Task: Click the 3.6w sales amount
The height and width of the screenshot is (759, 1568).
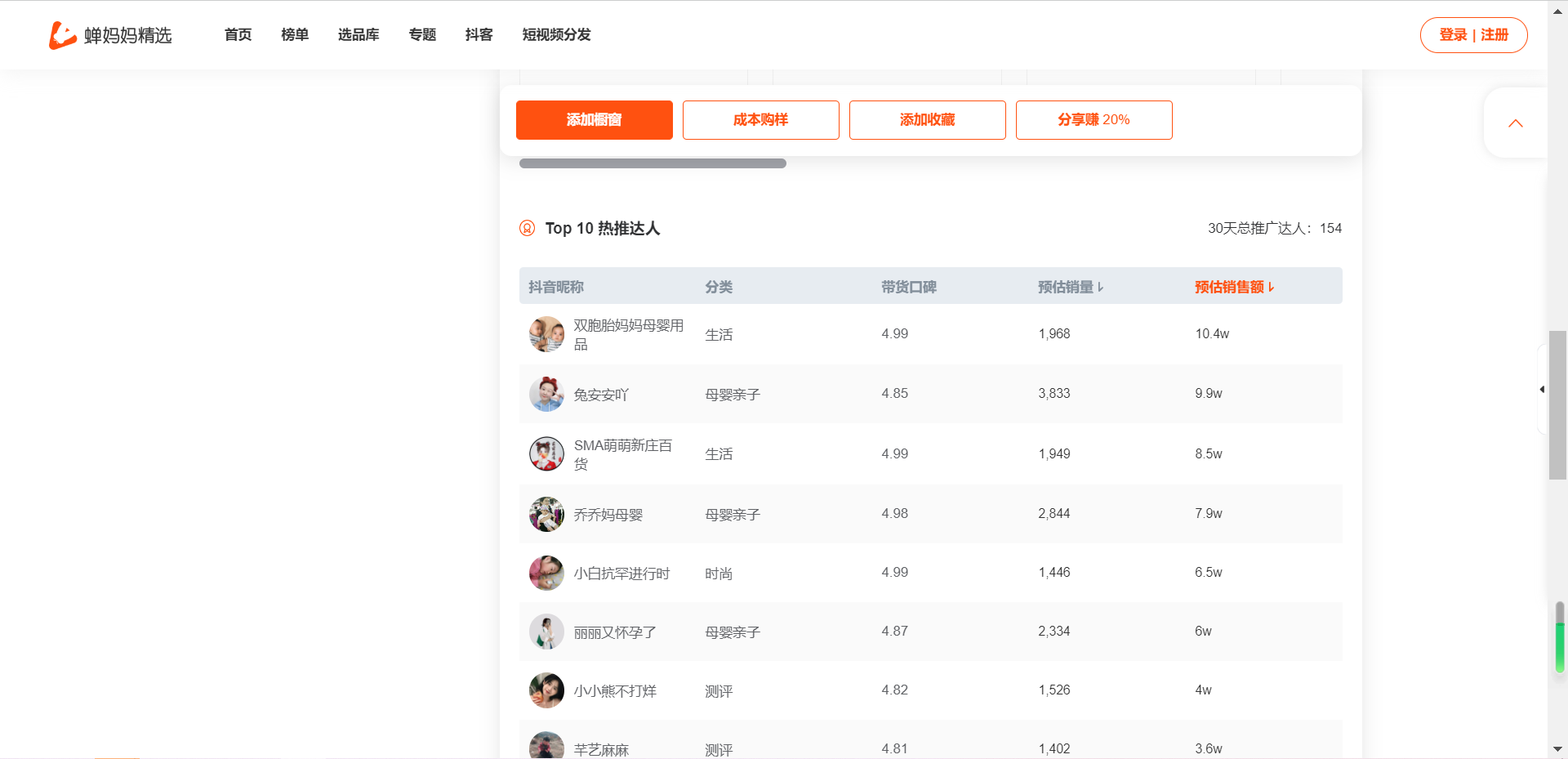Action: pos(1209,748)
